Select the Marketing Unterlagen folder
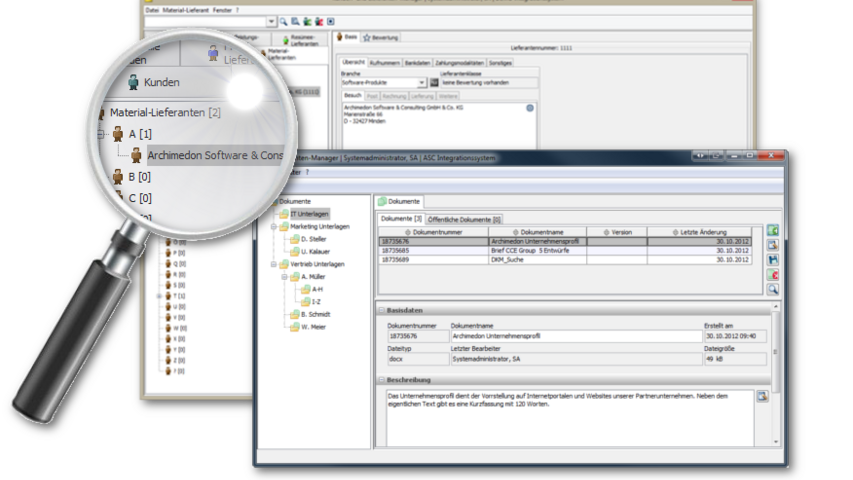Screen dimensions: 853x480 pyautogui.click(x=320, y=227)
